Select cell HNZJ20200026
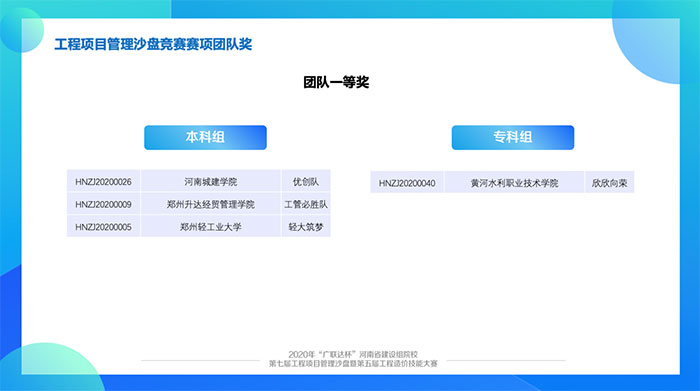 pos(104,181)
